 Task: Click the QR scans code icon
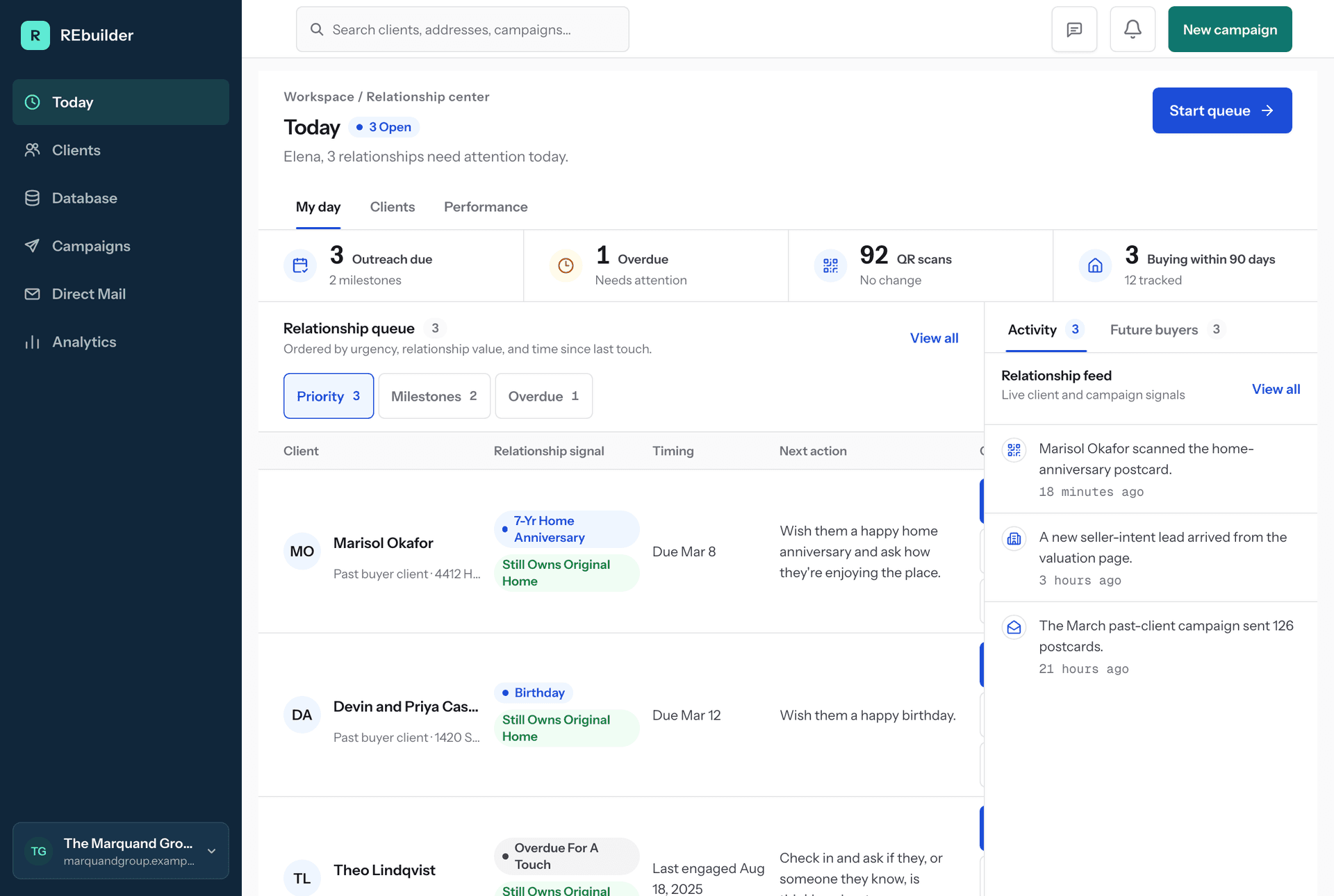(830, 266)
